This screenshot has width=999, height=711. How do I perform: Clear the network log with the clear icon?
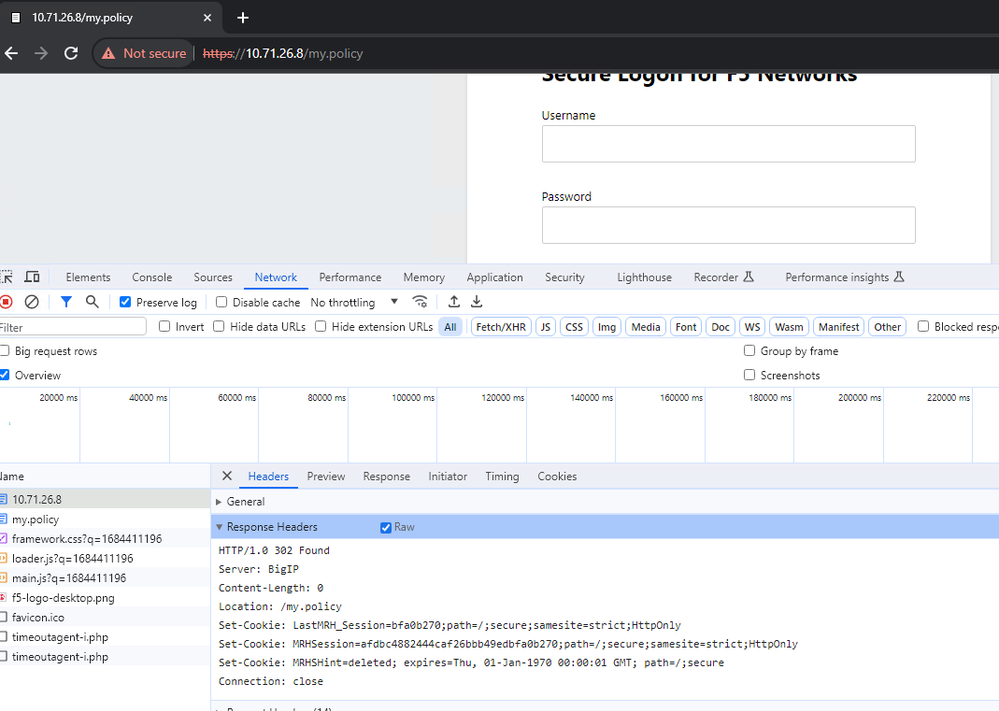(x=32, y=302)
